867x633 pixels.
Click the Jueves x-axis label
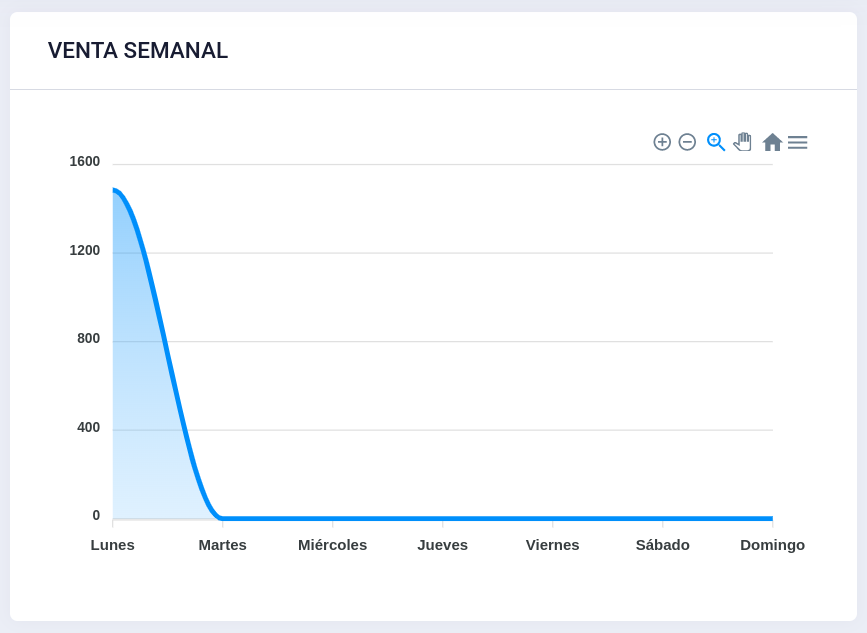tap(442, 545)
